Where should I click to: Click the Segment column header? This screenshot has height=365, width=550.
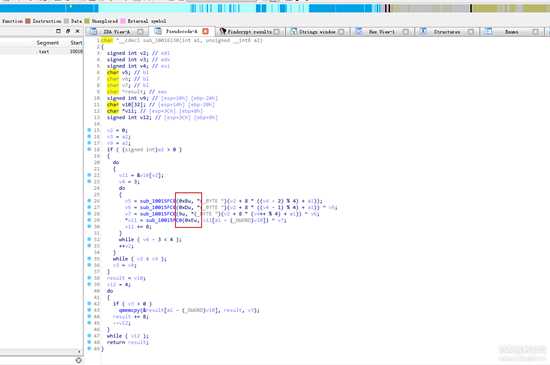click(x=47, y=43)
